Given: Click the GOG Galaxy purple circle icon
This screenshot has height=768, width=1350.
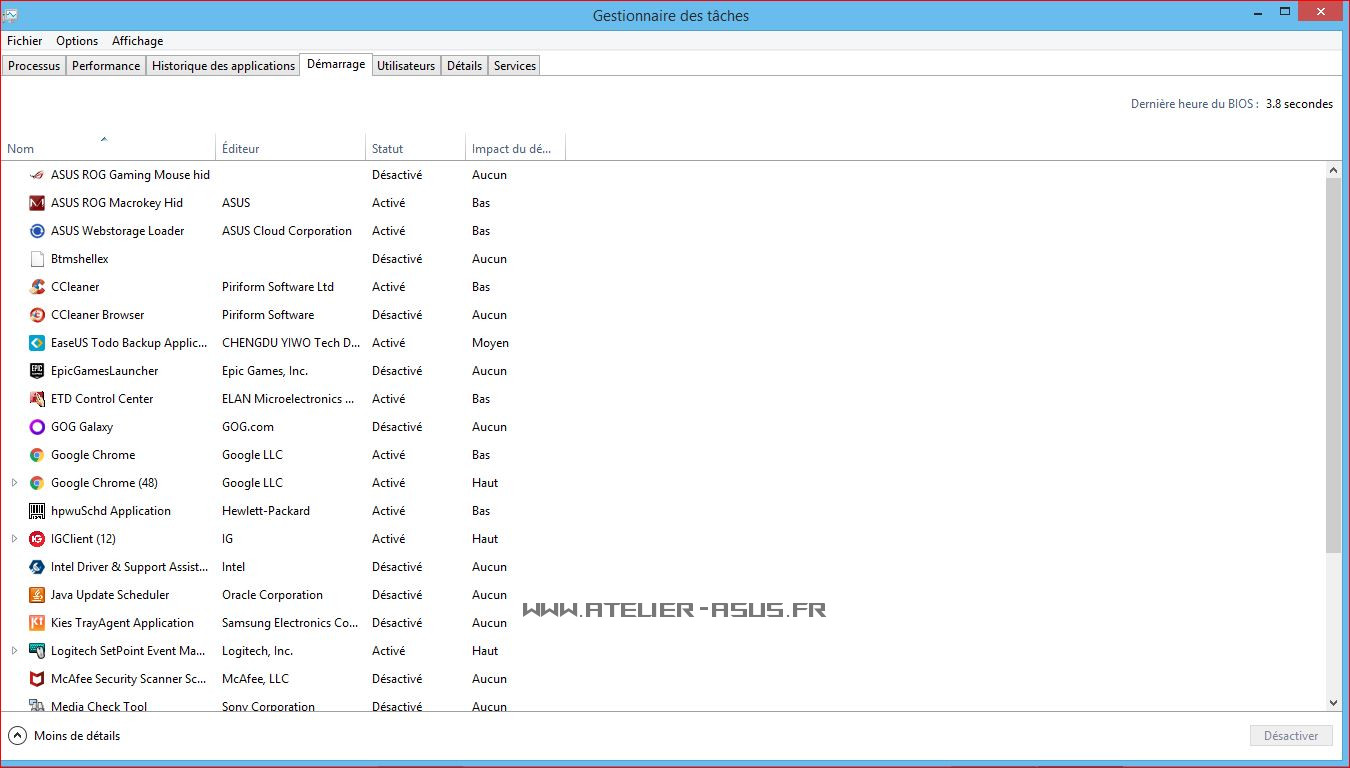Looking at the screenshot, I should coord(37,427).
